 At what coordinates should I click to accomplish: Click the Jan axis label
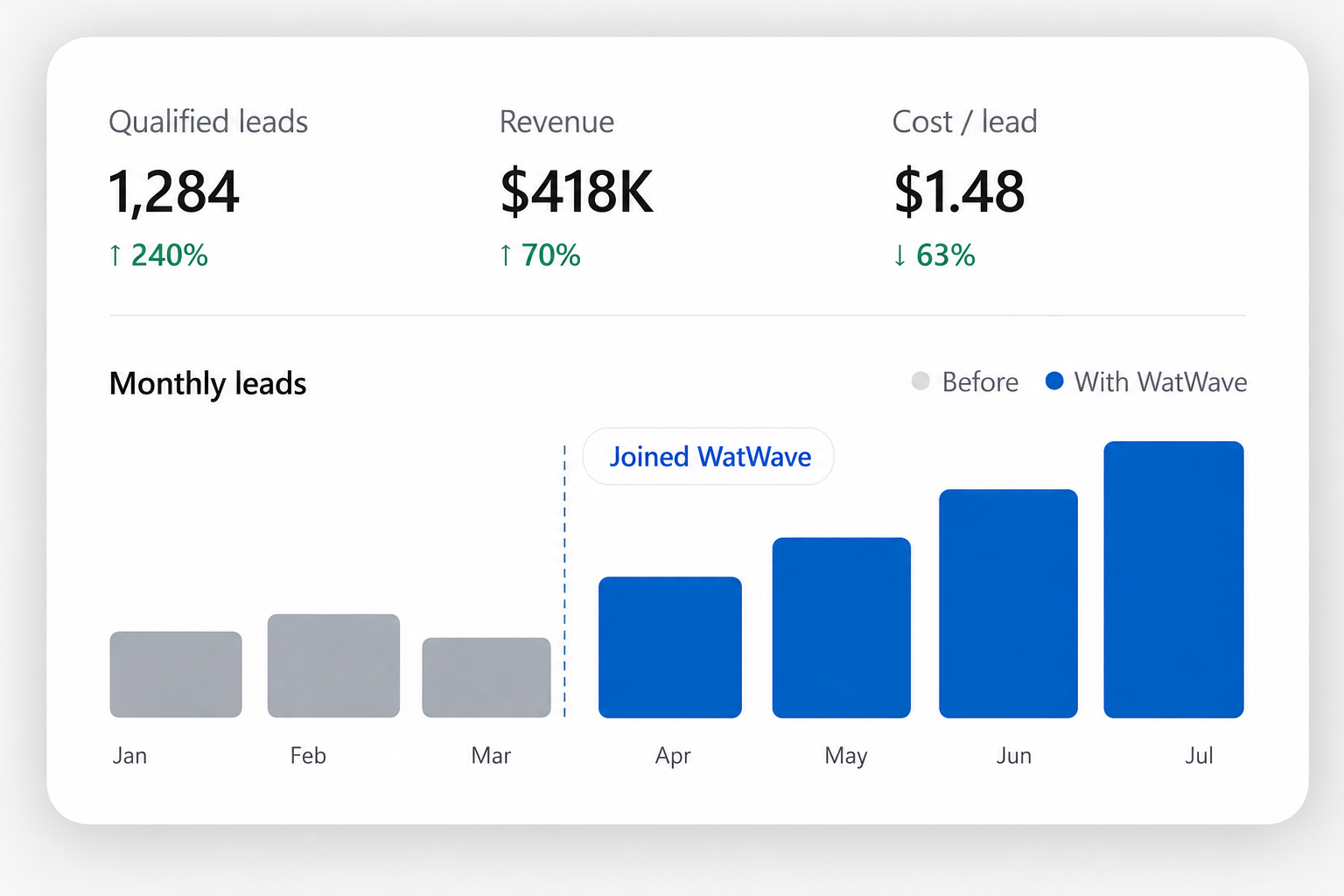point(129,756)
